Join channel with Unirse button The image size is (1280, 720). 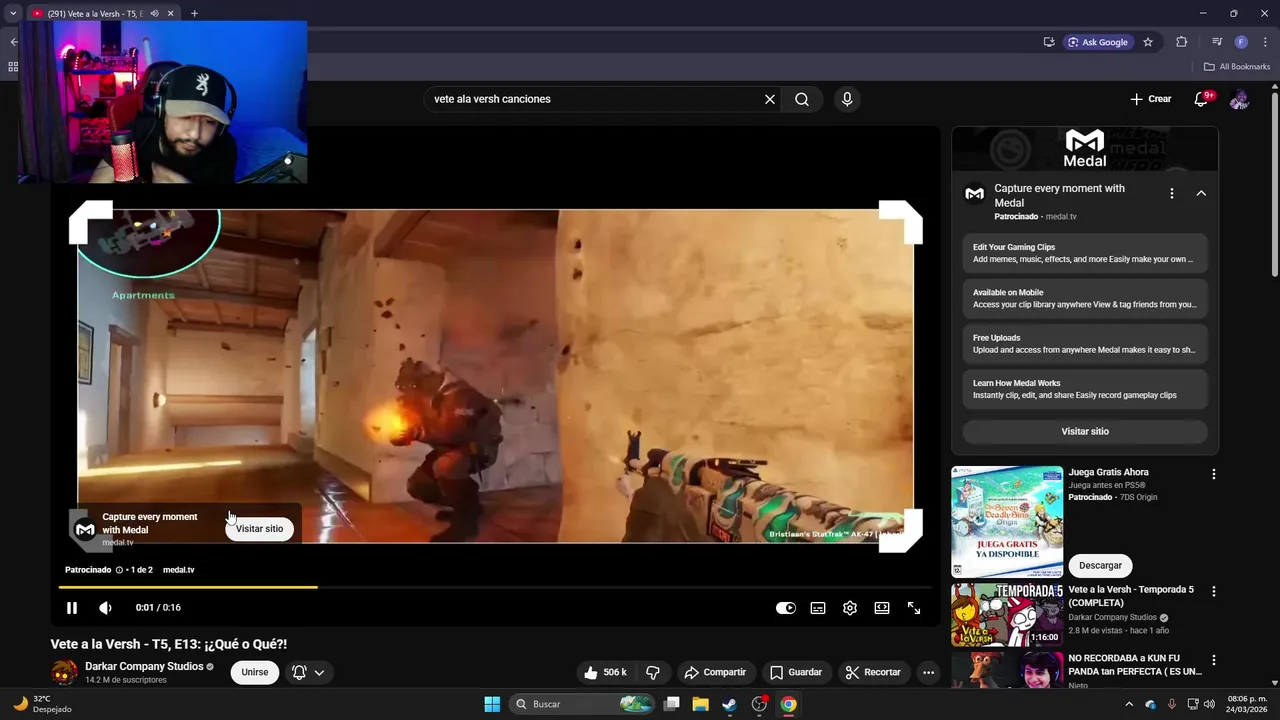pyautogui.click(x=255, y=672)
